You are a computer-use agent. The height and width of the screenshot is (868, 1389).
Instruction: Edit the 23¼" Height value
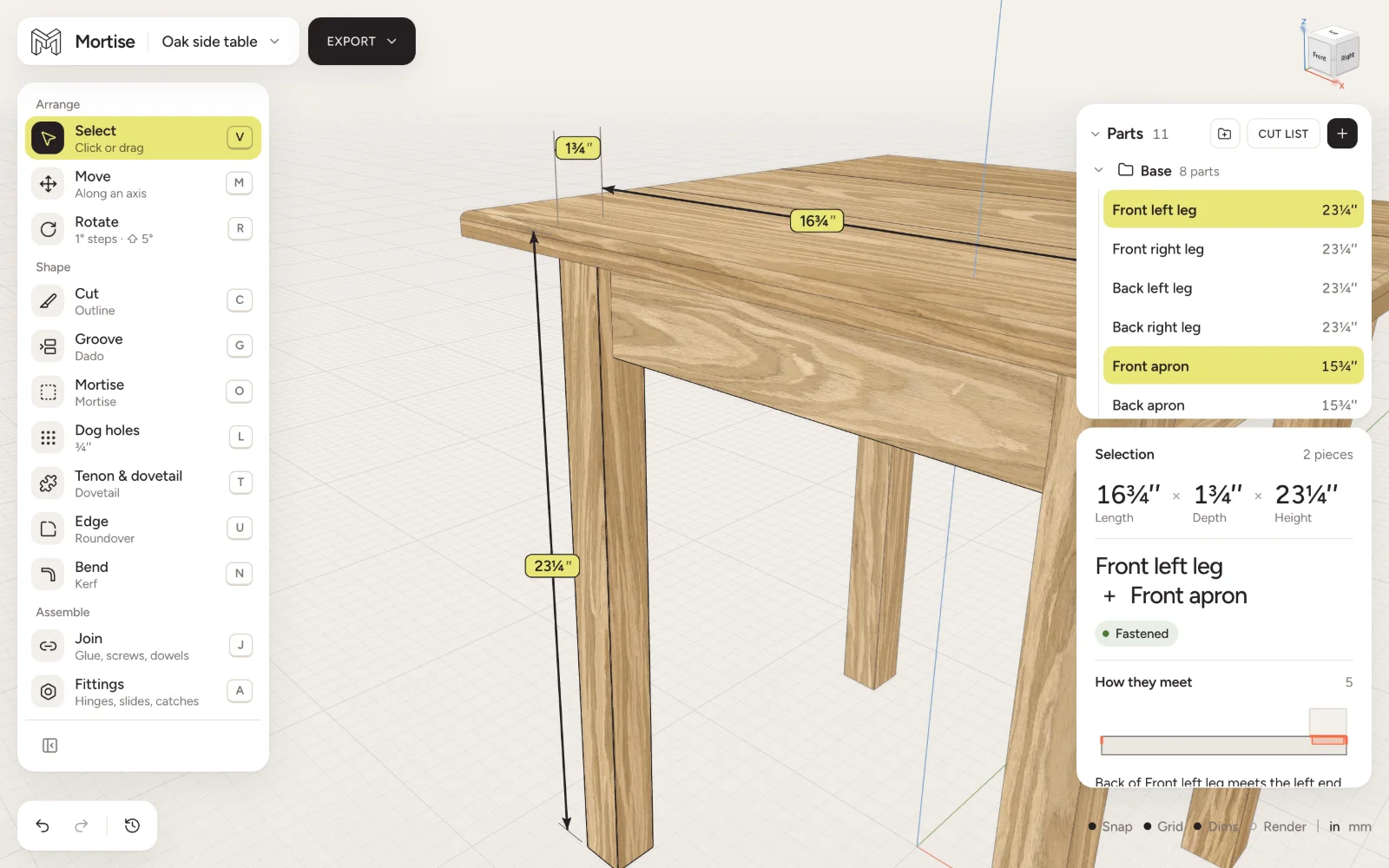point(1307,495)
